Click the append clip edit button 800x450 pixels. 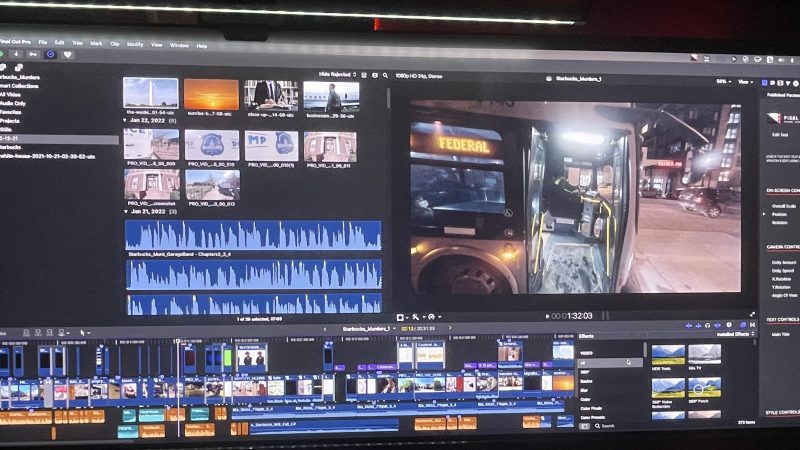49,333
